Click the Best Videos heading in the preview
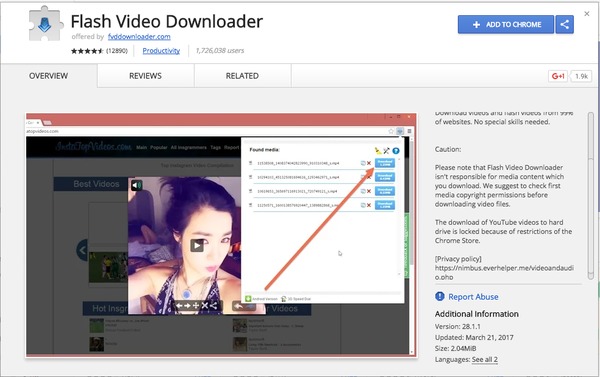600x377 pixels. [x=96, y=184]
